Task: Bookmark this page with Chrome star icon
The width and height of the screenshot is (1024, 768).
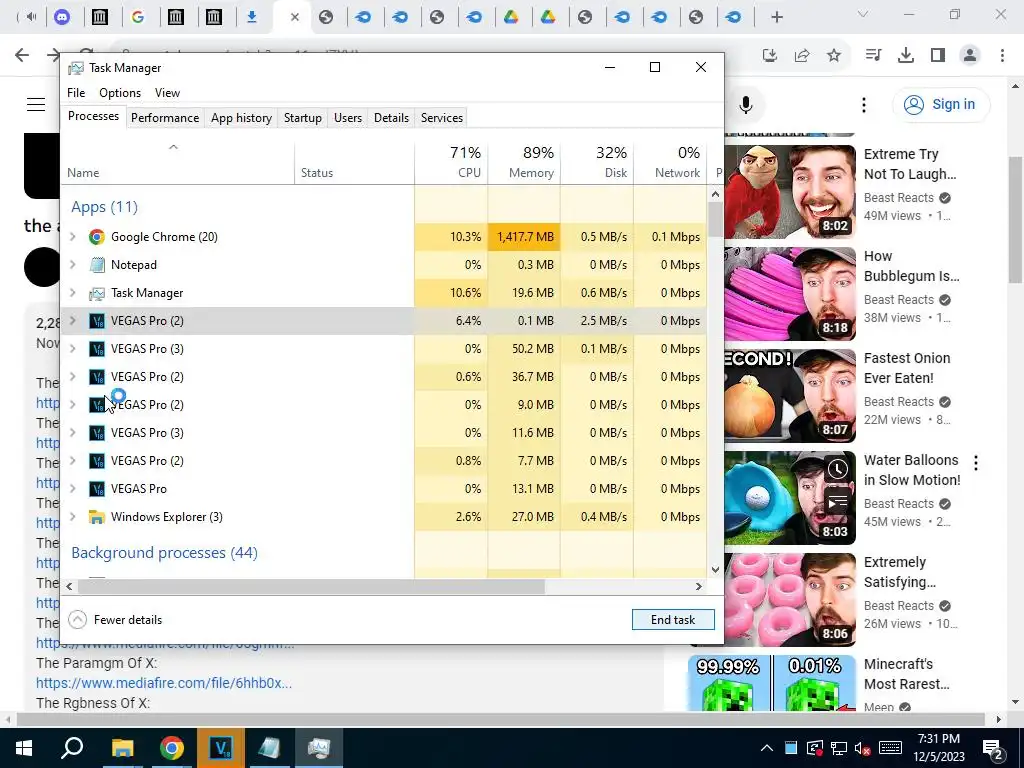Action: pos(834,56)
